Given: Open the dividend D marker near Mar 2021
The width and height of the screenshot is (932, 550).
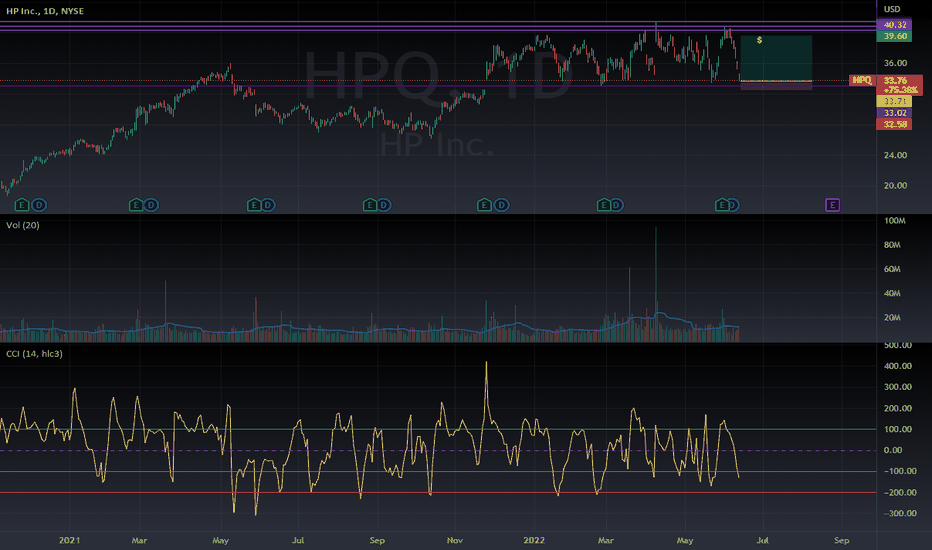Looking at the screenshot, I should pos(151,205).
